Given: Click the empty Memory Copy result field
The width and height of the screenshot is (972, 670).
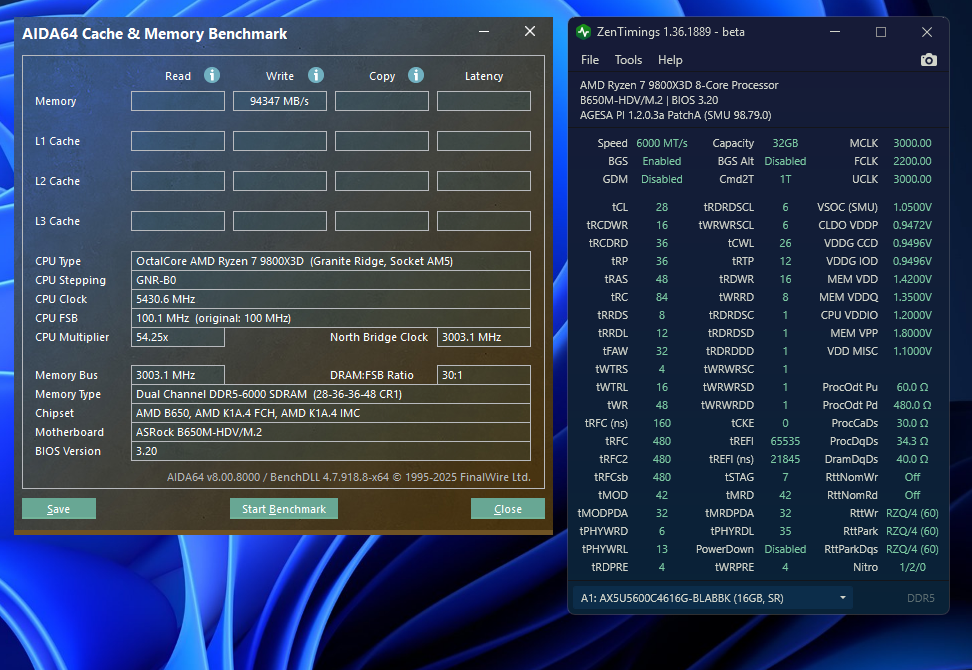Looking at the screenshot, I should click(x=382, y=101).
